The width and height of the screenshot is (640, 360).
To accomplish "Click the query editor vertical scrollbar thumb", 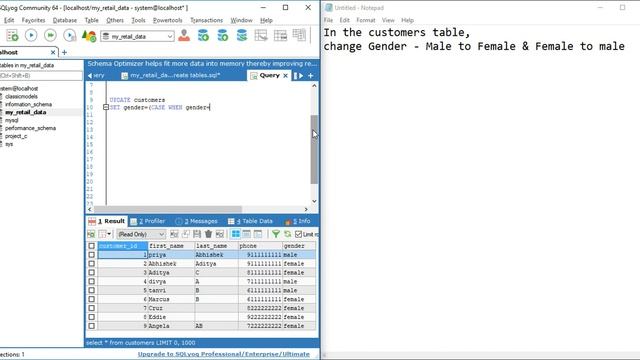I will coord(314,149).
